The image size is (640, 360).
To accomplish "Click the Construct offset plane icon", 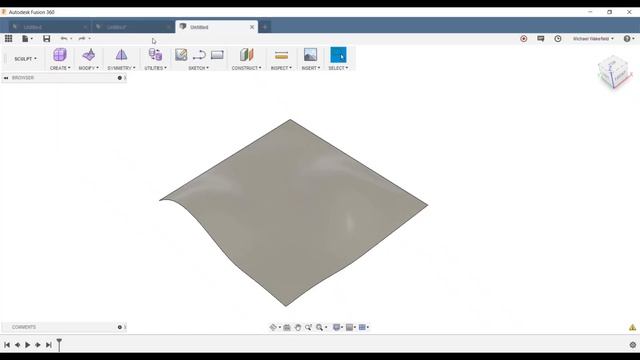I will (247, 55).
